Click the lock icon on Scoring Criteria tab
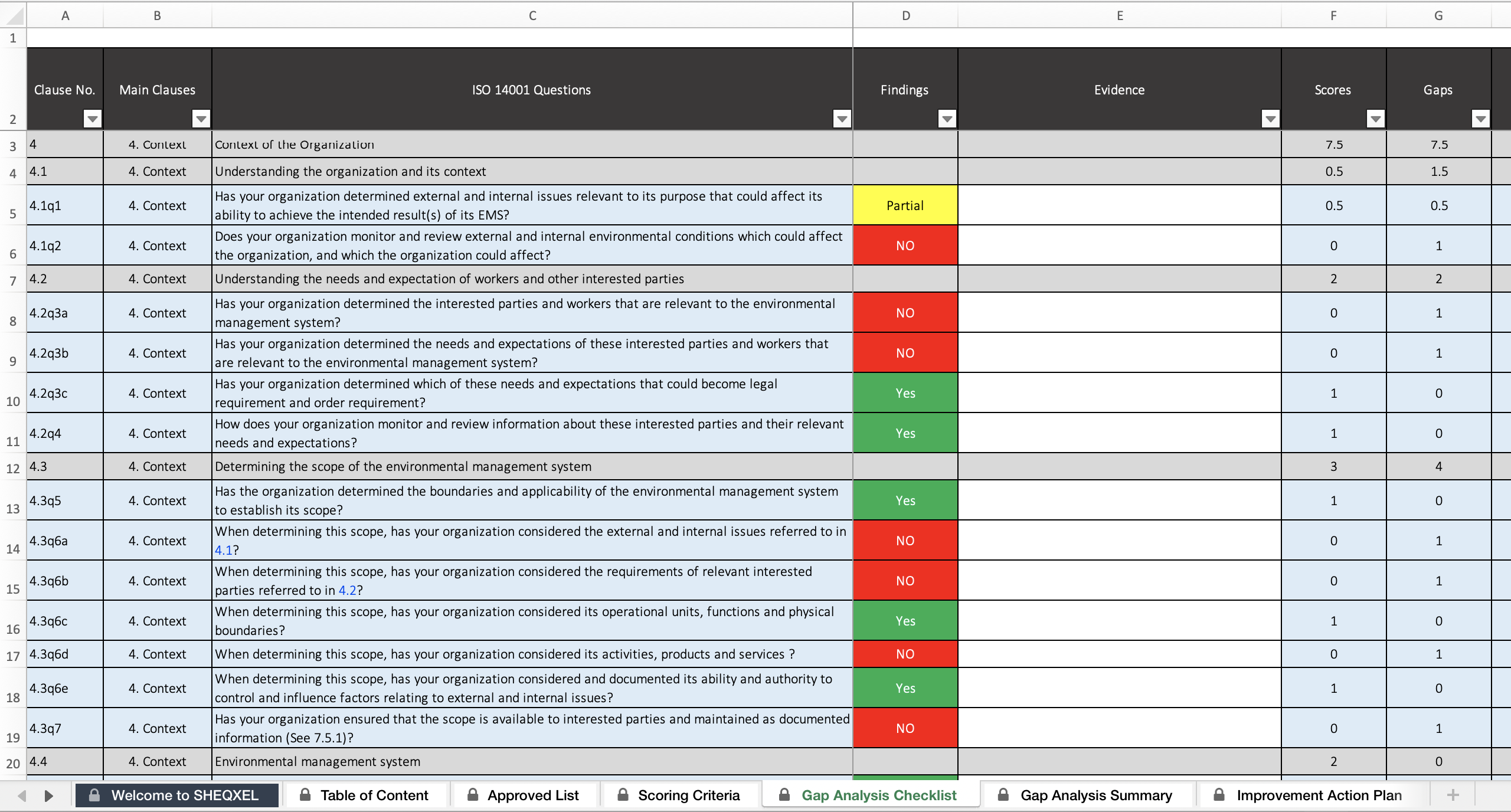Viewport: 1511px width, 812px height. pos(624,795)
